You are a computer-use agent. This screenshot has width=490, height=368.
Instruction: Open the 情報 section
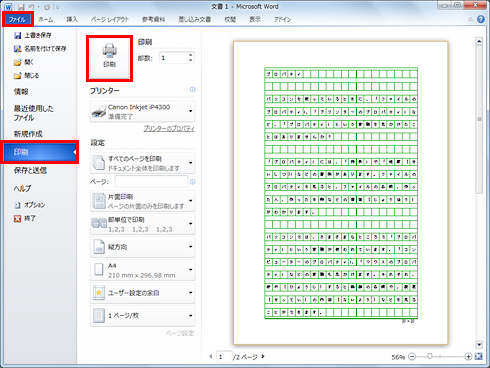coord(21,91)
